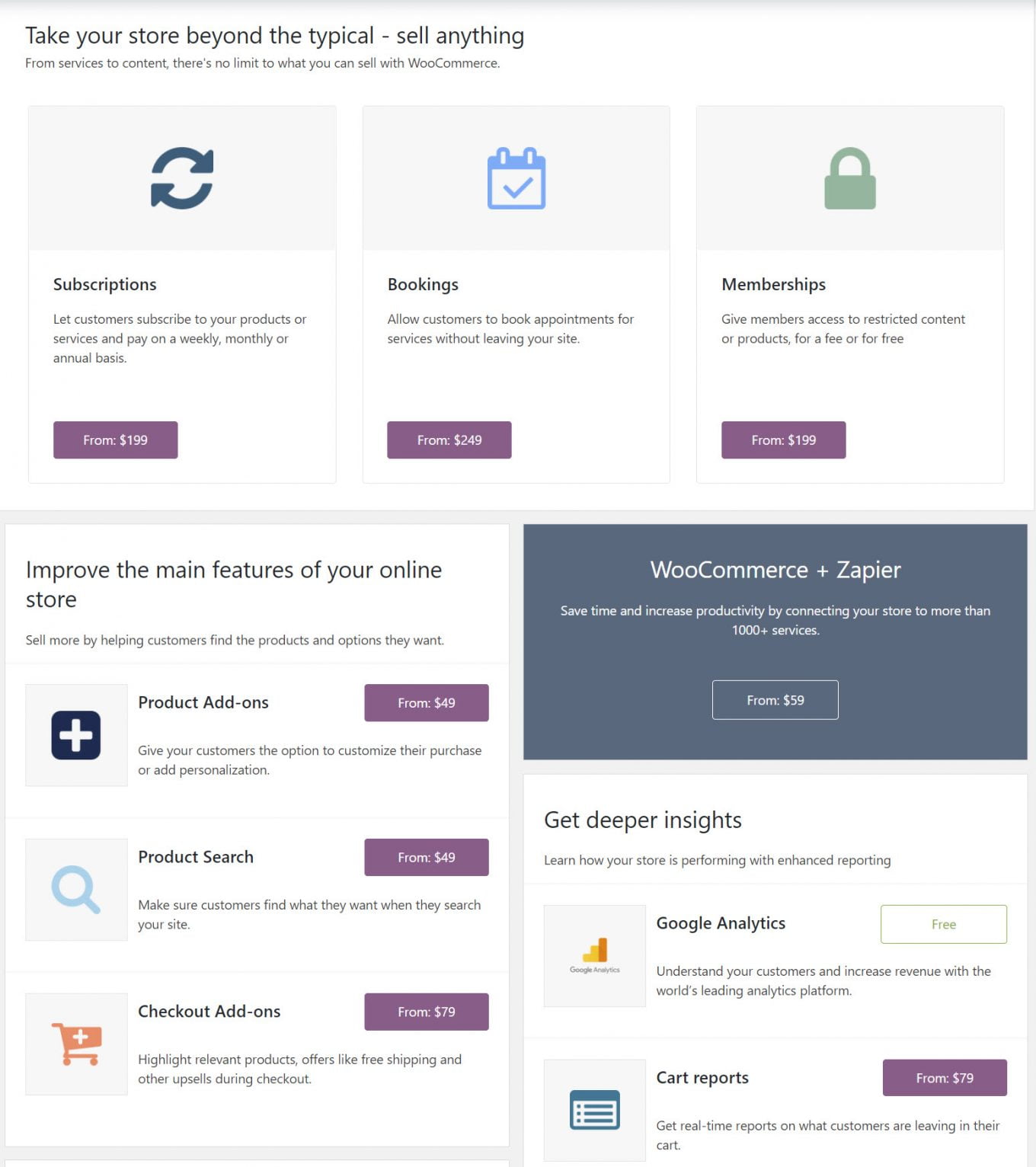Select the Bookings calendar icon
Screen dimensions: 1036x1167
click(516, 178)
